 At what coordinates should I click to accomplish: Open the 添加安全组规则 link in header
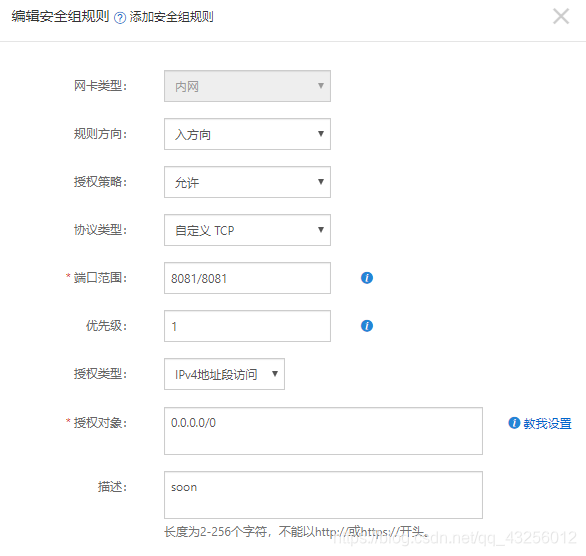click(172, 17)
